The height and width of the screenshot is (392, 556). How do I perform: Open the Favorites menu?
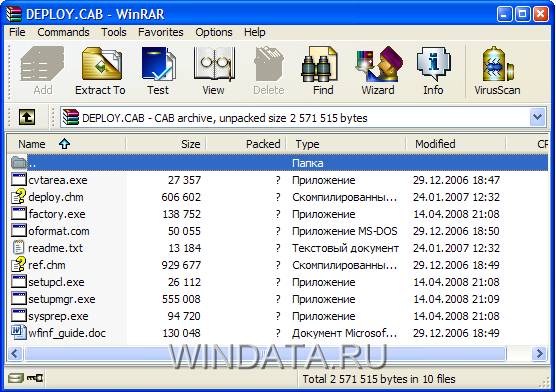pos(161,32)
